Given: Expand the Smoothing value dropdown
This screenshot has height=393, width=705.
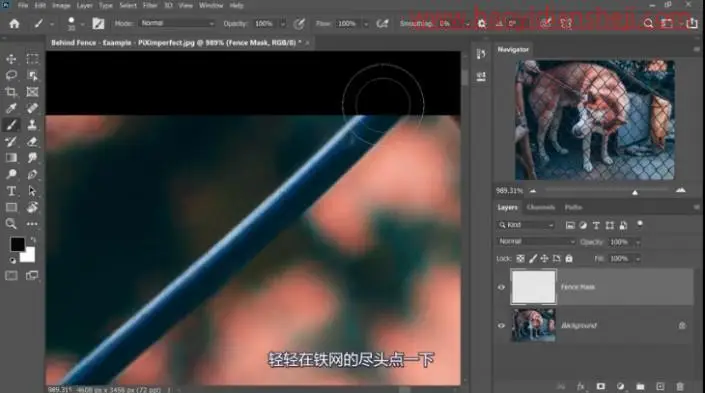Looking at the screenshot, I should coord(468,23).
